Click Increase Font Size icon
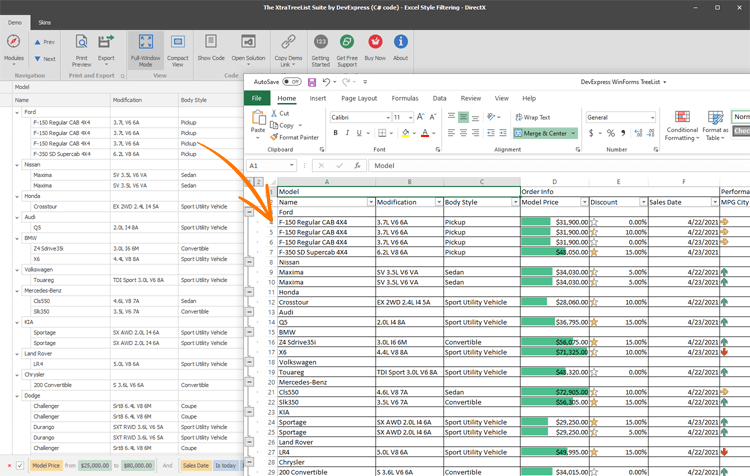This screenshot has height=476, width=750. (x=420, y=117)
